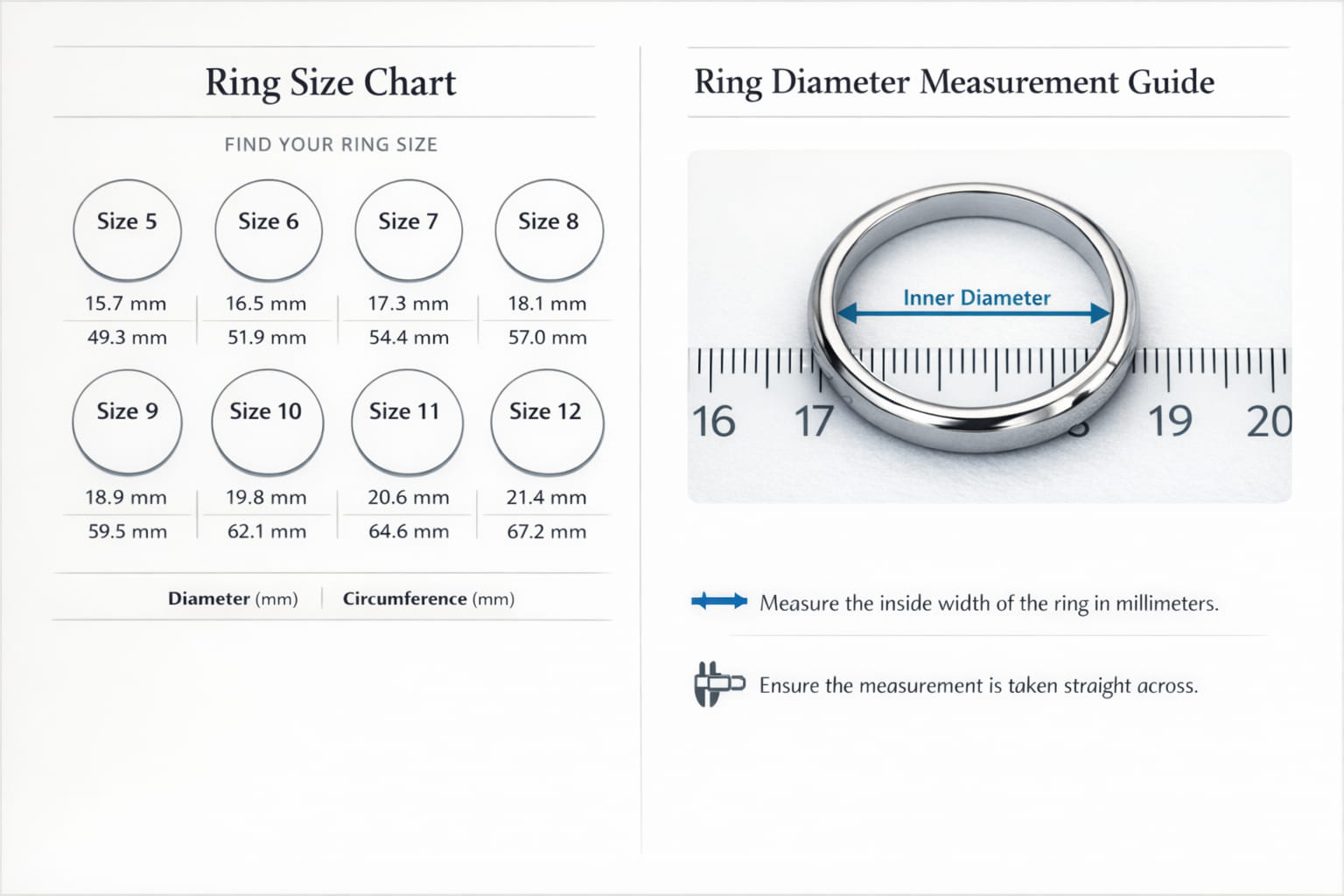Screen dimensions: 1344x896
Task: Click the FIND YOUR RING SIZE subtitle
Action: (331, 144)
